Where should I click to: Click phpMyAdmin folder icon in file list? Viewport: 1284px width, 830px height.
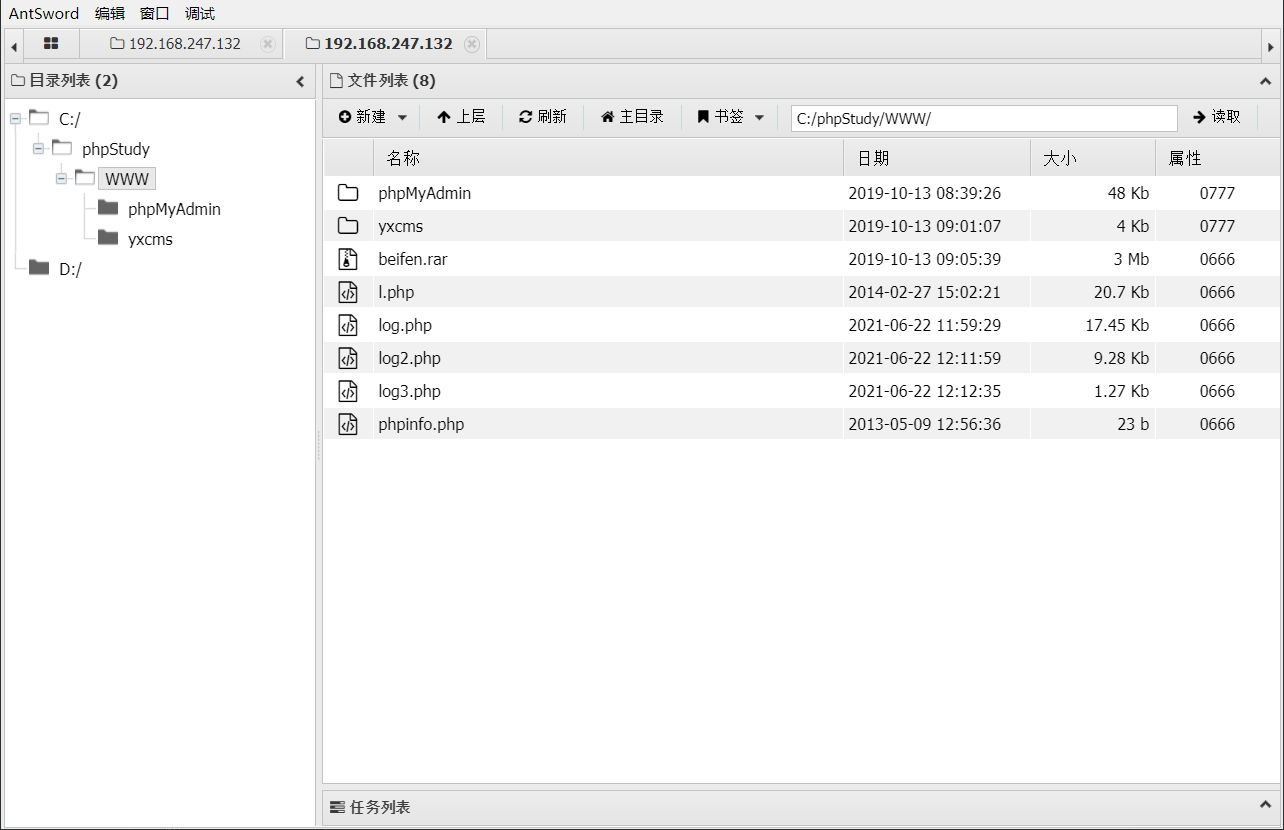pyautogui.click(x=348, y=193)
